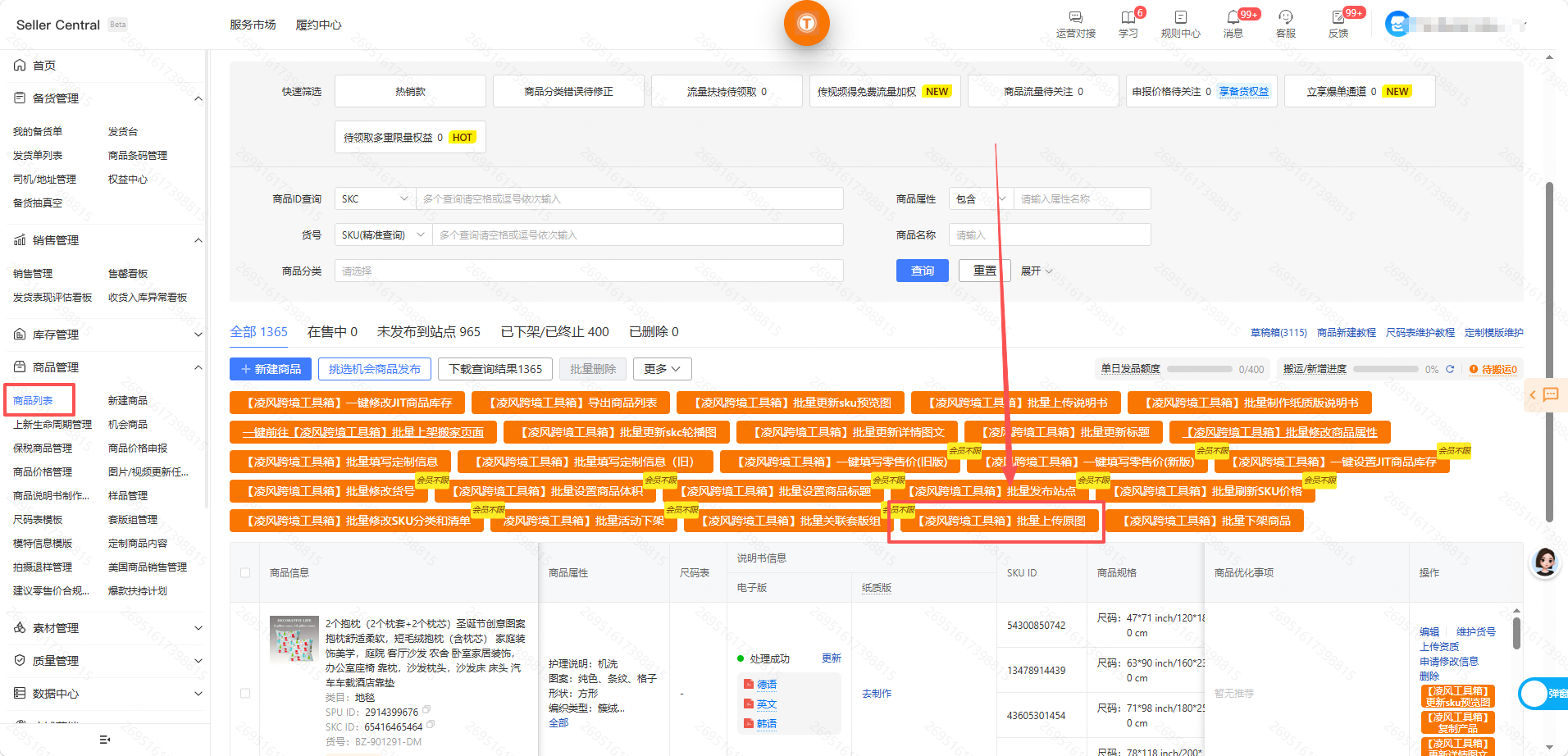Screen dimensions: 1568x756
Task: Click the 运营对接 chat bubble icon
Action: [1074, 18]
